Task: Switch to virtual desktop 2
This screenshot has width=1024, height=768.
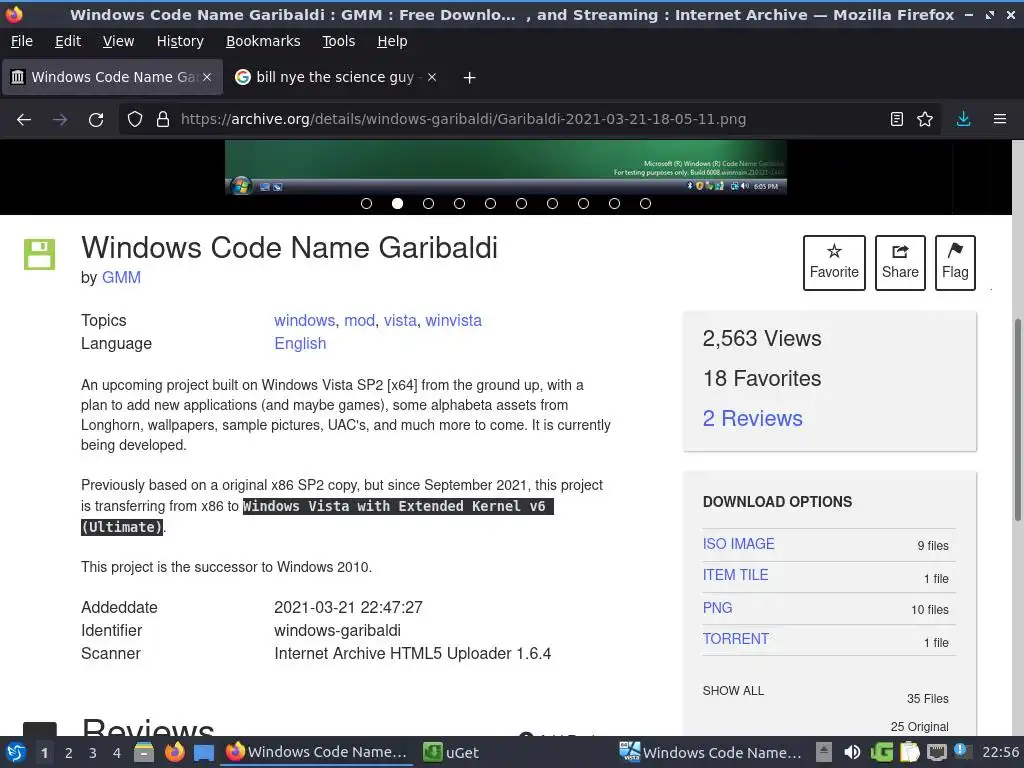Action: (69, 753)
